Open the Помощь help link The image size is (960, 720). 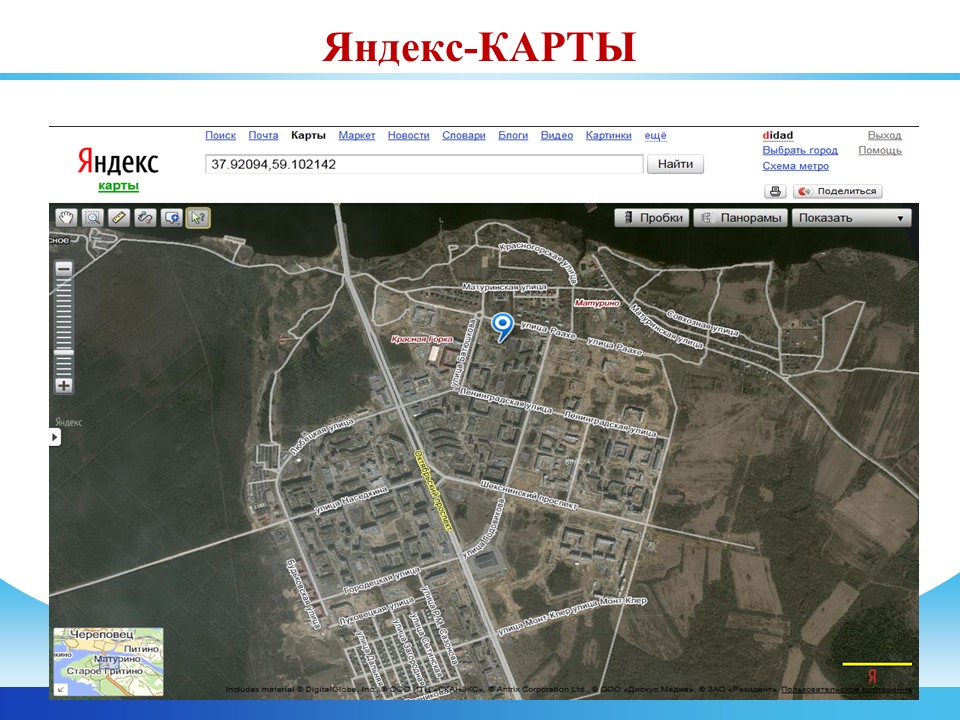coord(880,150)
